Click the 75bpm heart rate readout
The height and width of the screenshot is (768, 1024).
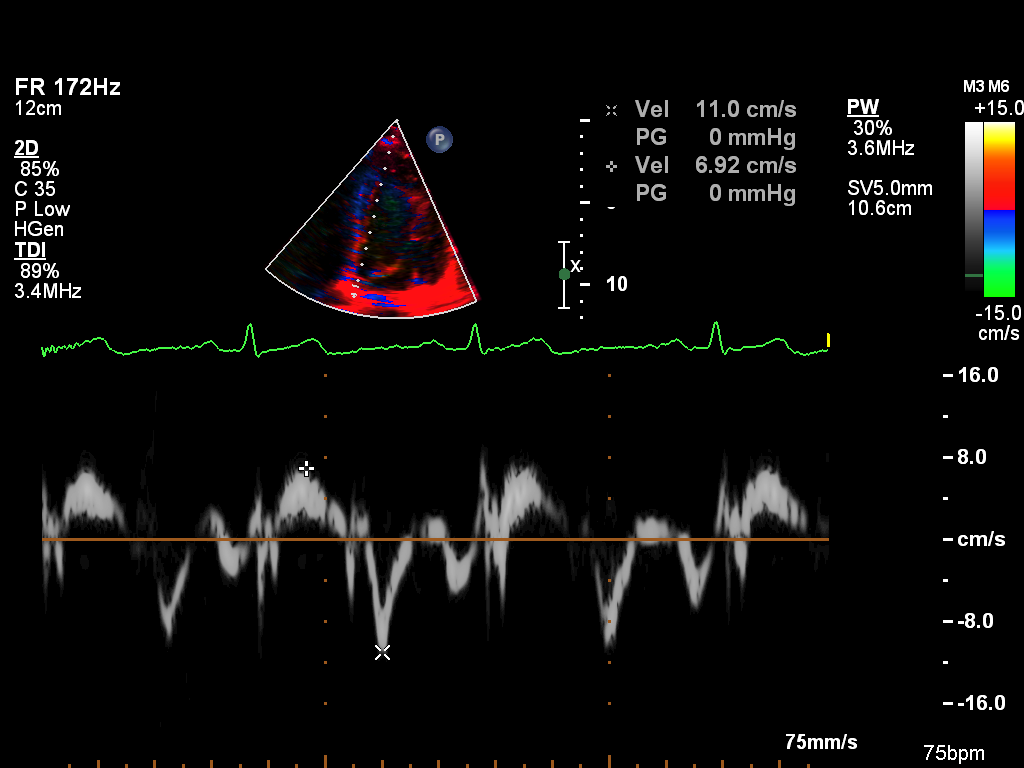(x=953, y=753)
